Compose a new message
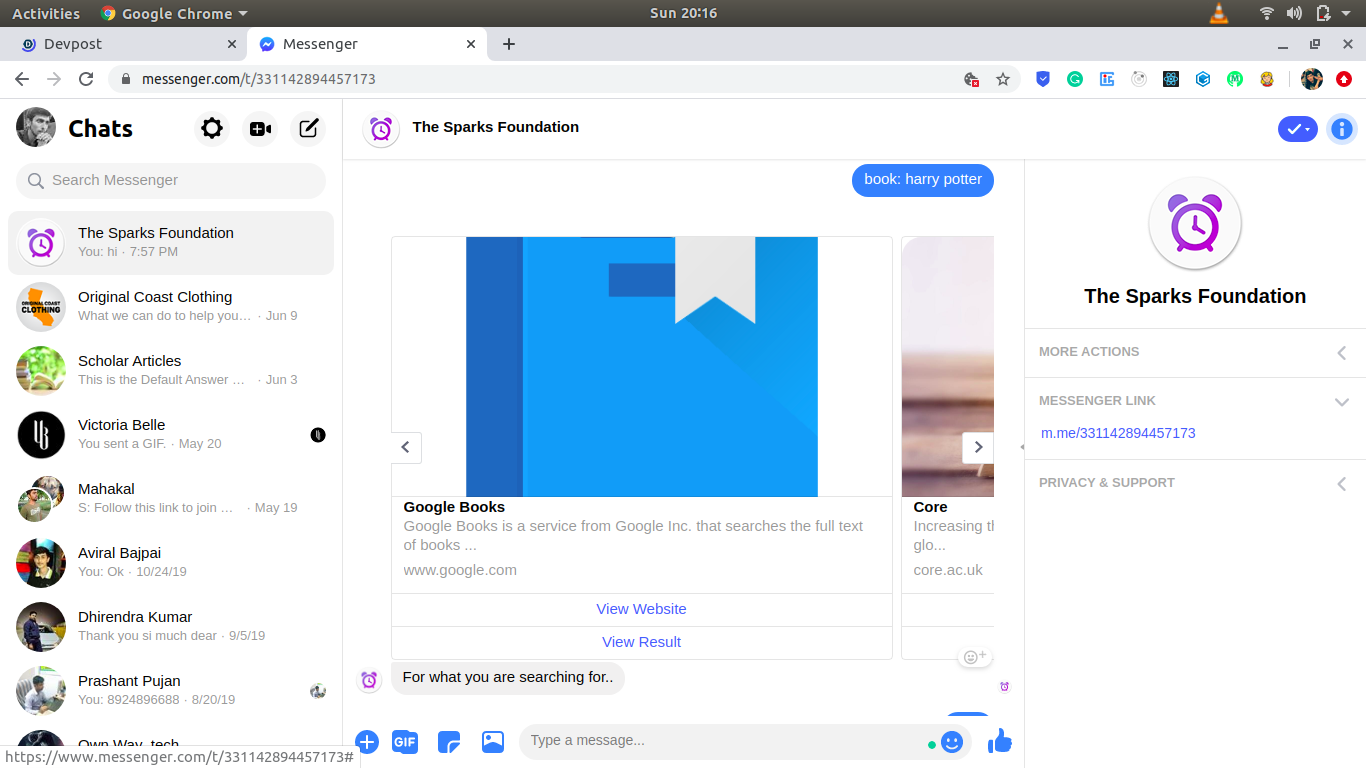1366x768 pixels. coord(309,128)
